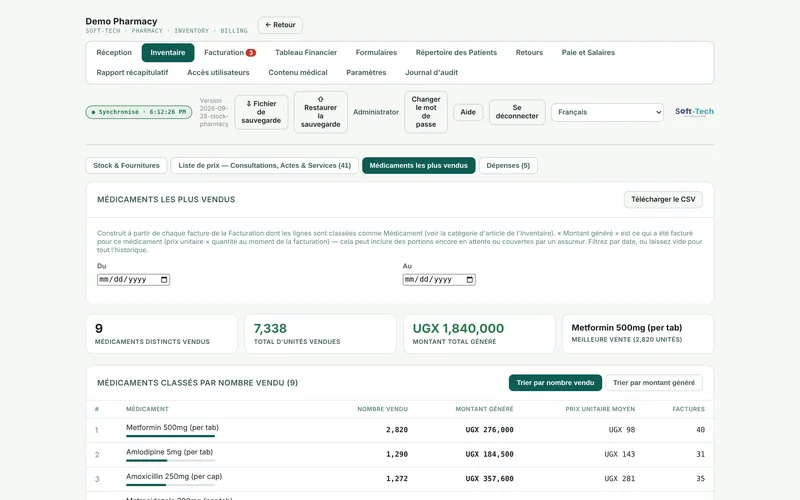The image size is (800, 500).
Task: Open the Du date calendar picker icon
Action: pyautogui.click(x=164, y=280)
